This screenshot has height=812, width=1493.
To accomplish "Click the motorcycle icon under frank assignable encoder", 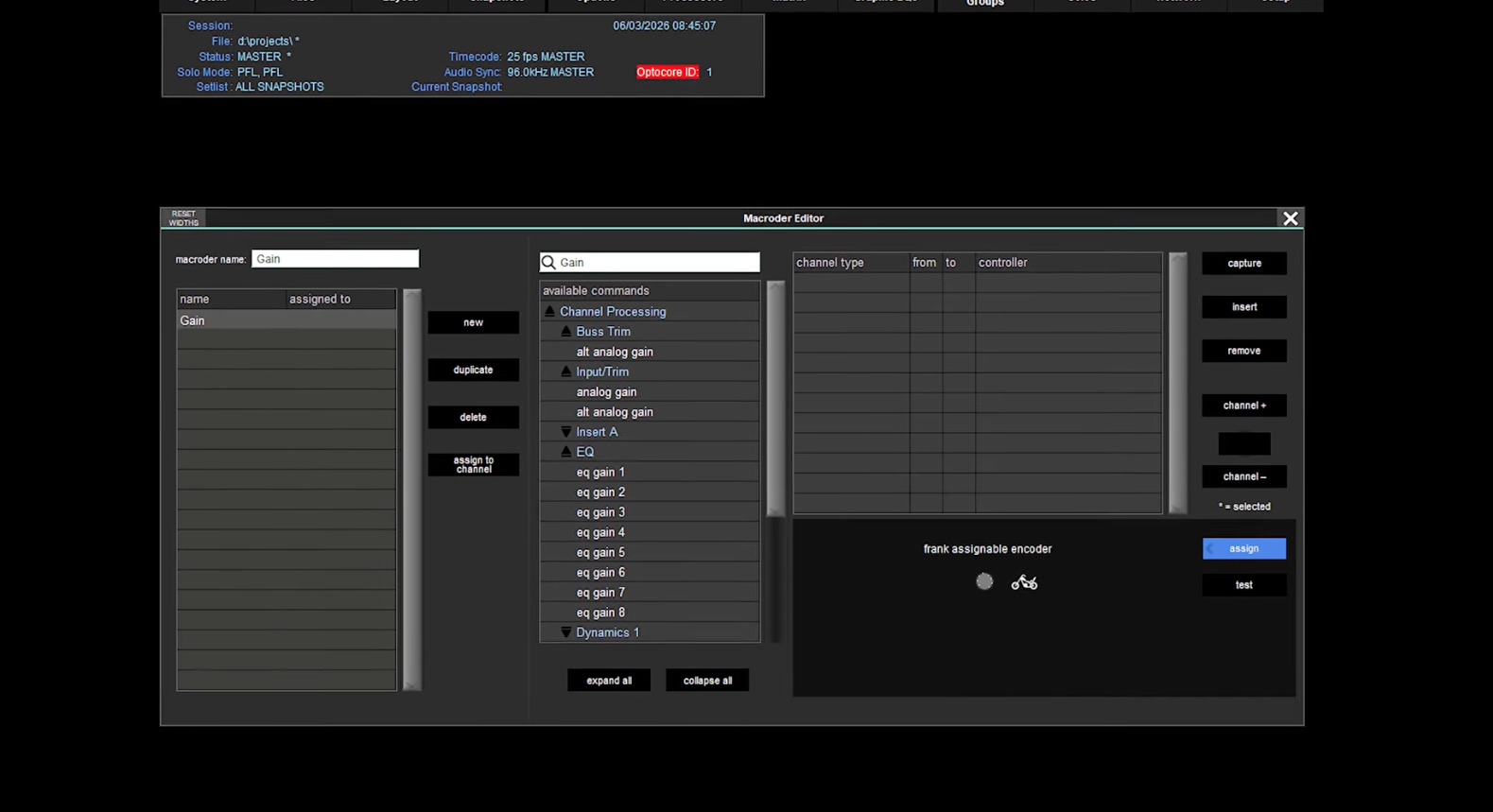I will (x=1024, y=582).
